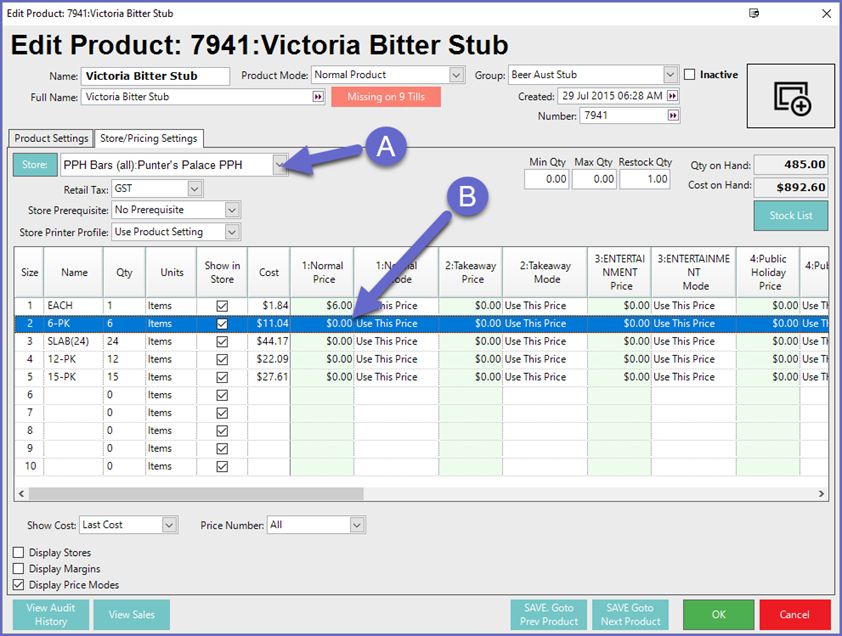
Task: Toggle the Inactive checkbox
Action: (689, 75)
